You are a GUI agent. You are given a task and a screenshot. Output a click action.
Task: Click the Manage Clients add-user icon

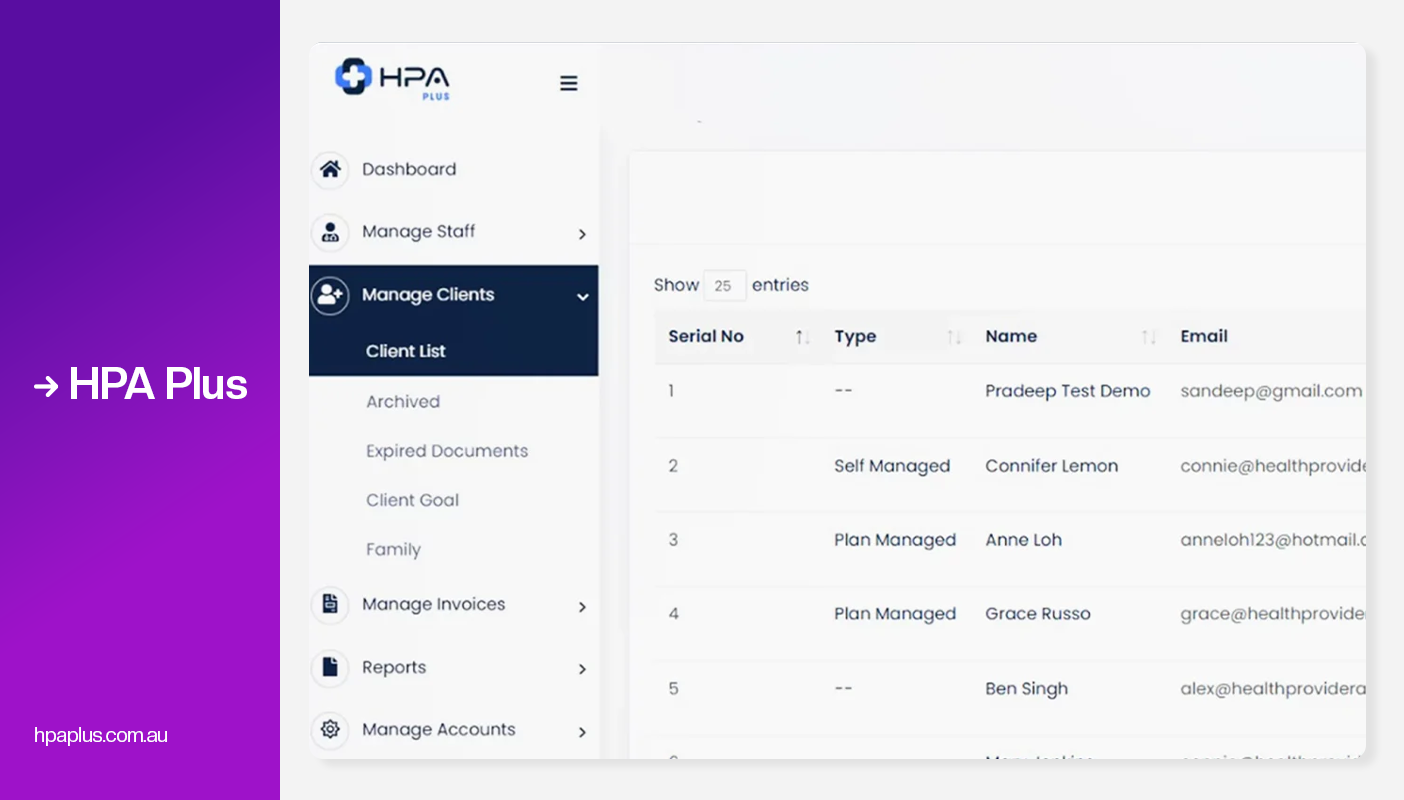[x=330, y=295]
